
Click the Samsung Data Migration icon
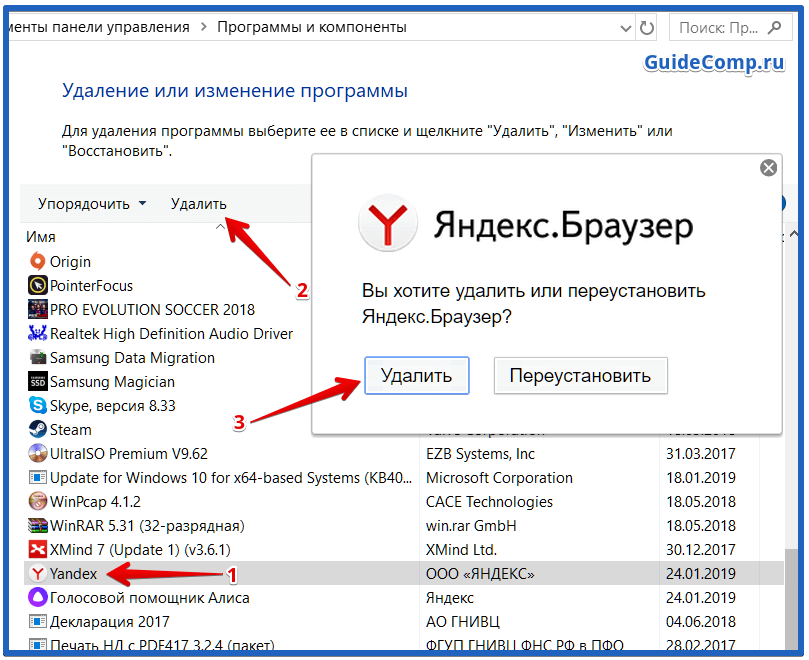coord(37,358)
